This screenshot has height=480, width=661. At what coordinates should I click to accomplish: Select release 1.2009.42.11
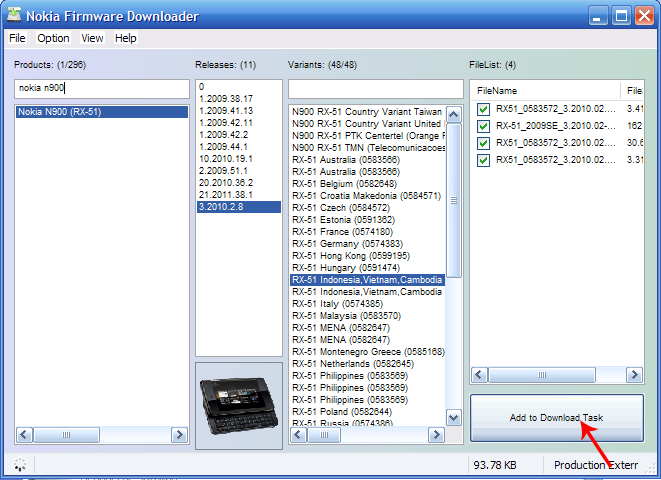pos(239,123)
